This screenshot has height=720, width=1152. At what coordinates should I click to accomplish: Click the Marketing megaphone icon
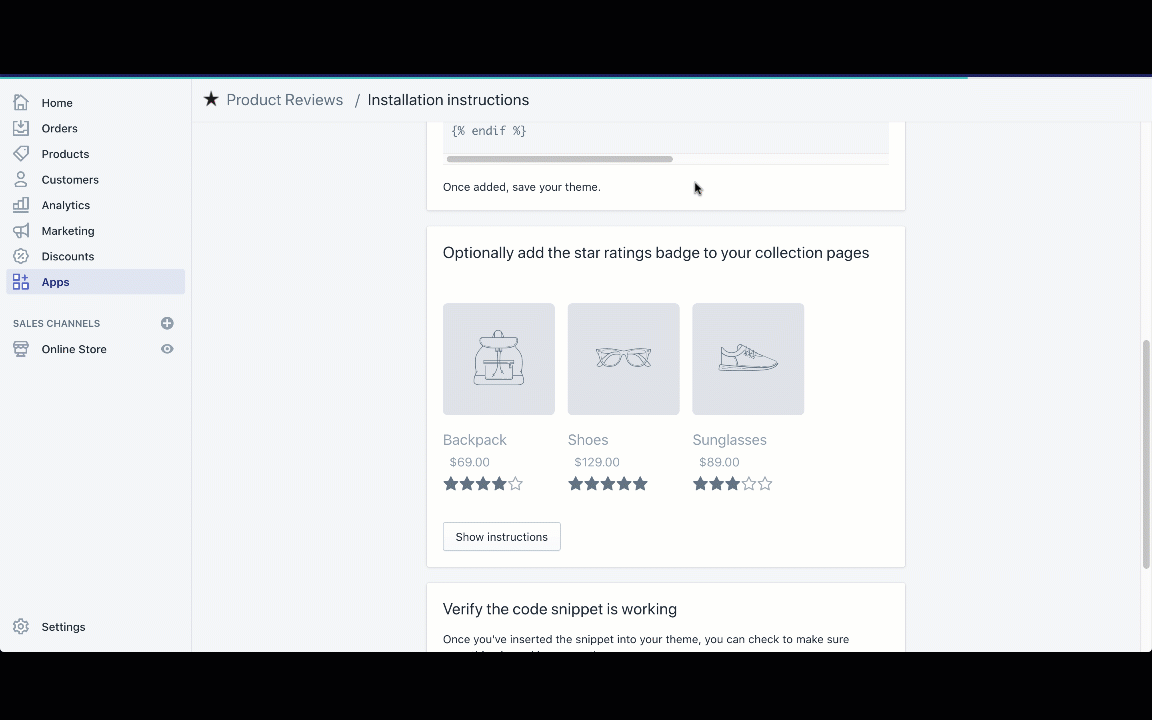click(21, 231)
